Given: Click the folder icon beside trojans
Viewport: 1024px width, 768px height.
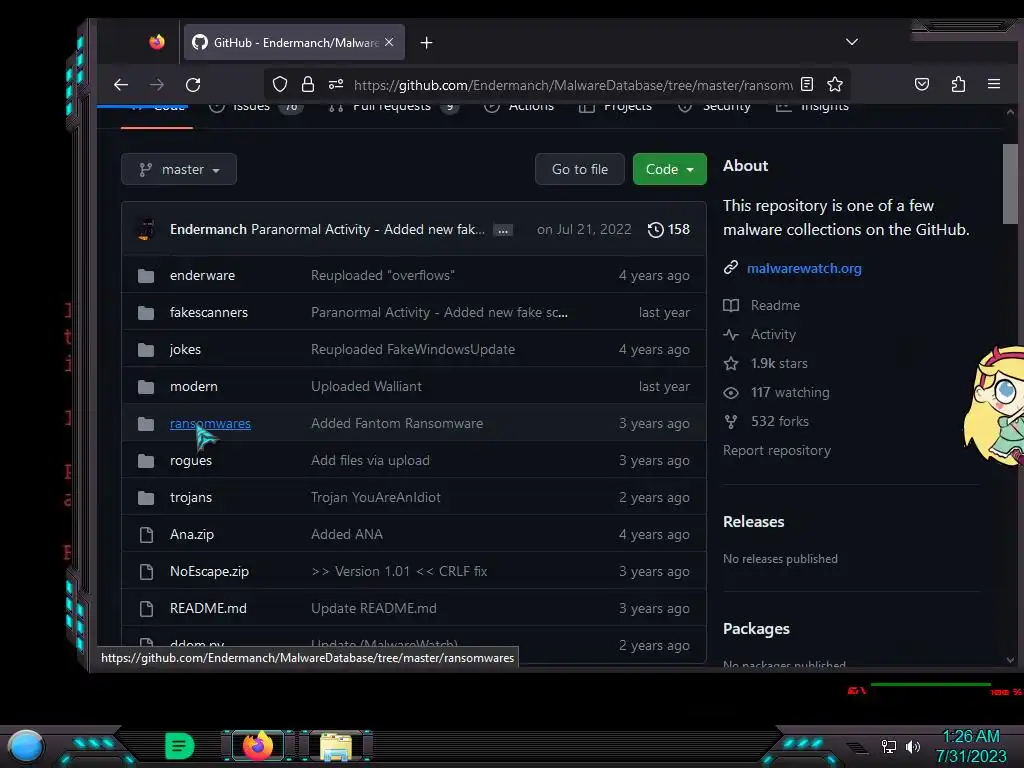Looking at the screenshot, I should (146, 498).
